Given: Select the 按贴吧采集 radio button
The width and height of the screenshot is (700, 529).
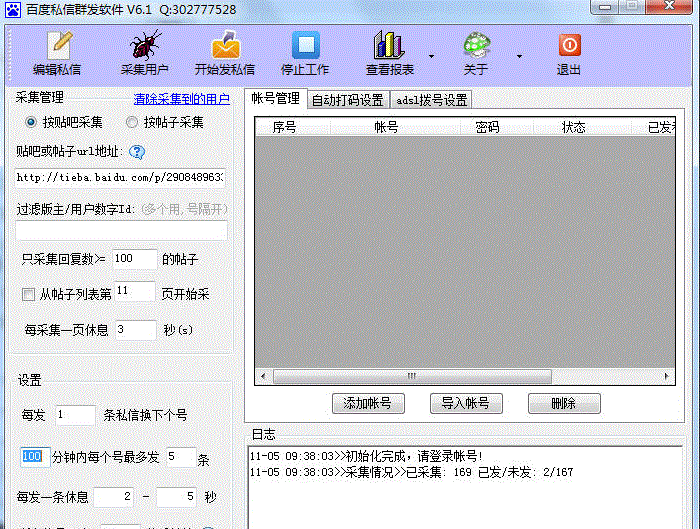Looking at the screenshot, I should coord(31,122).
